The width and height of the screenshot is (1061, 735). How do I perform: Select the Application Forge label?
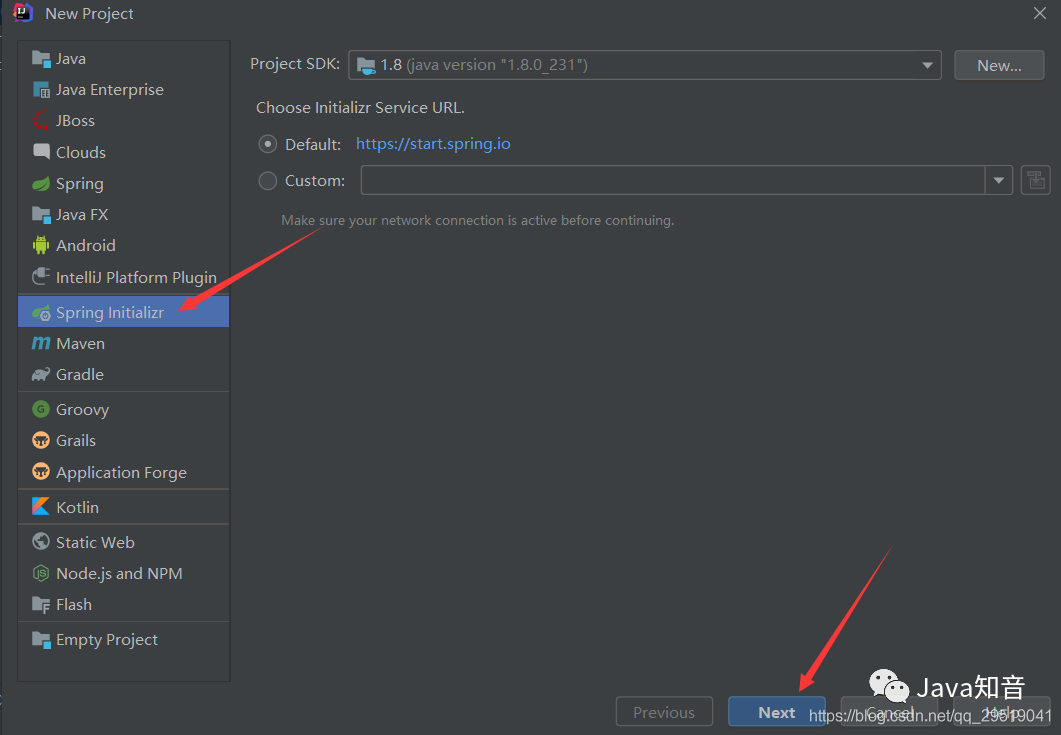click(x=122, y=472)
